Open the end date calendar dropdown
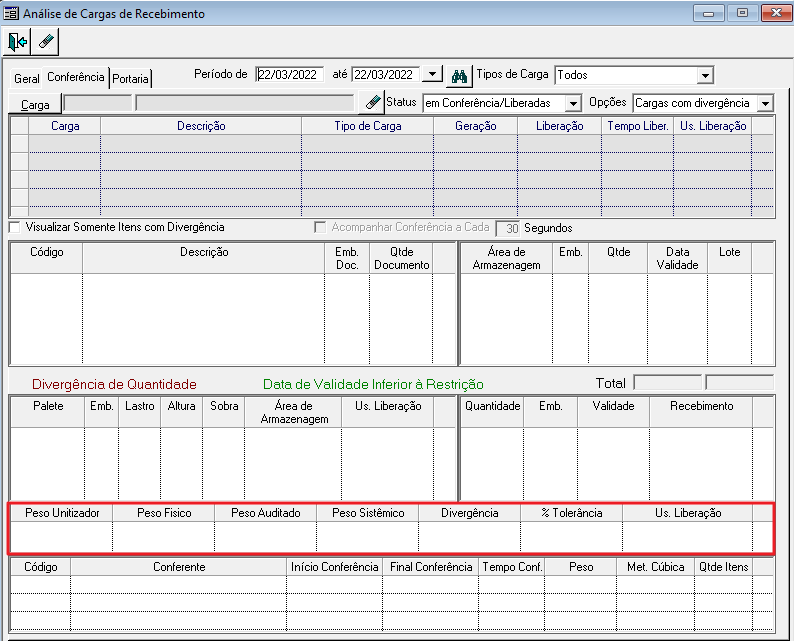 pos(432,74)
